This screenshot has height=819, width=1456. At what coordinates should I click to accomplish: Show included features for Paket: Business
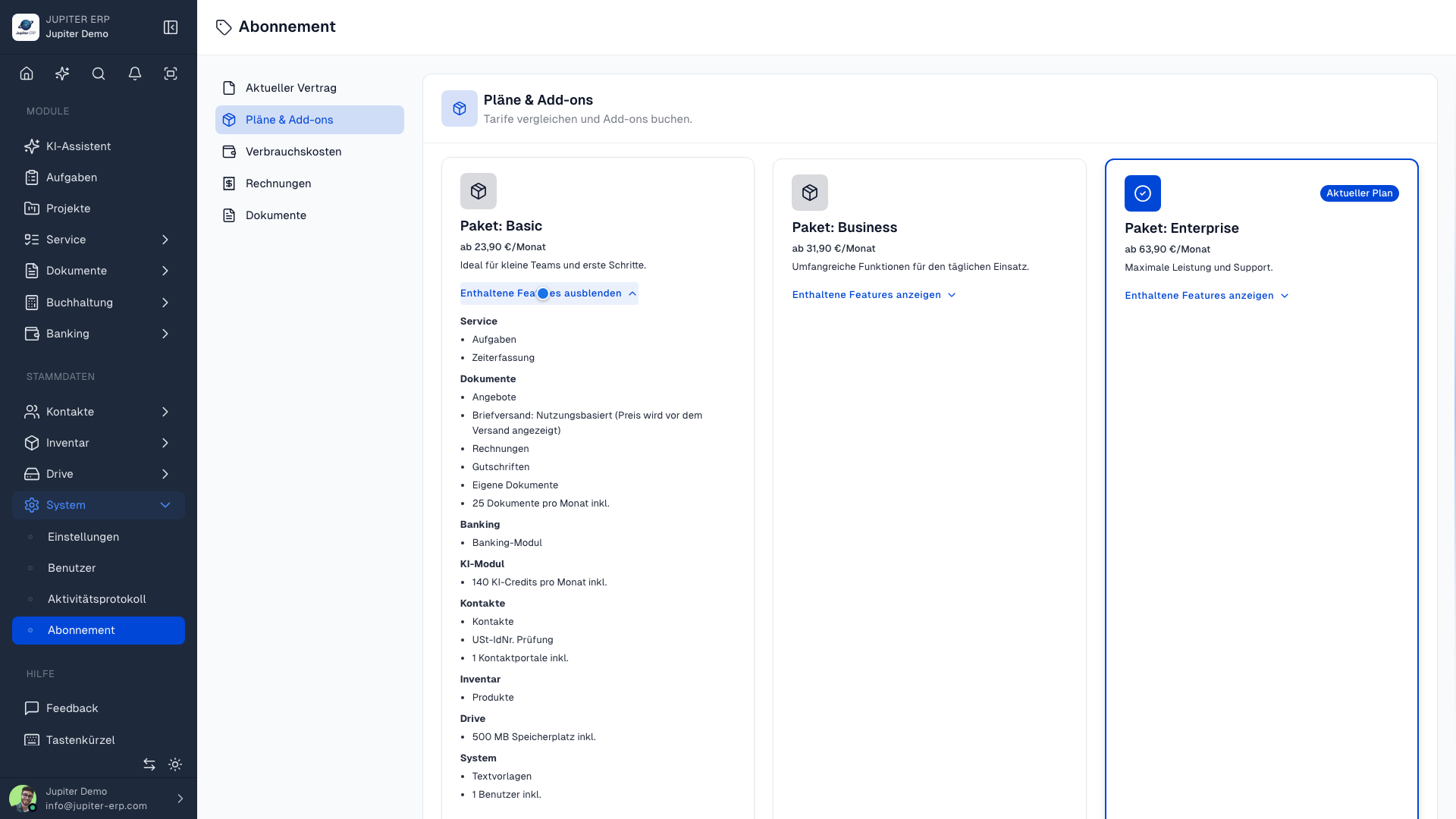point(874,295)
